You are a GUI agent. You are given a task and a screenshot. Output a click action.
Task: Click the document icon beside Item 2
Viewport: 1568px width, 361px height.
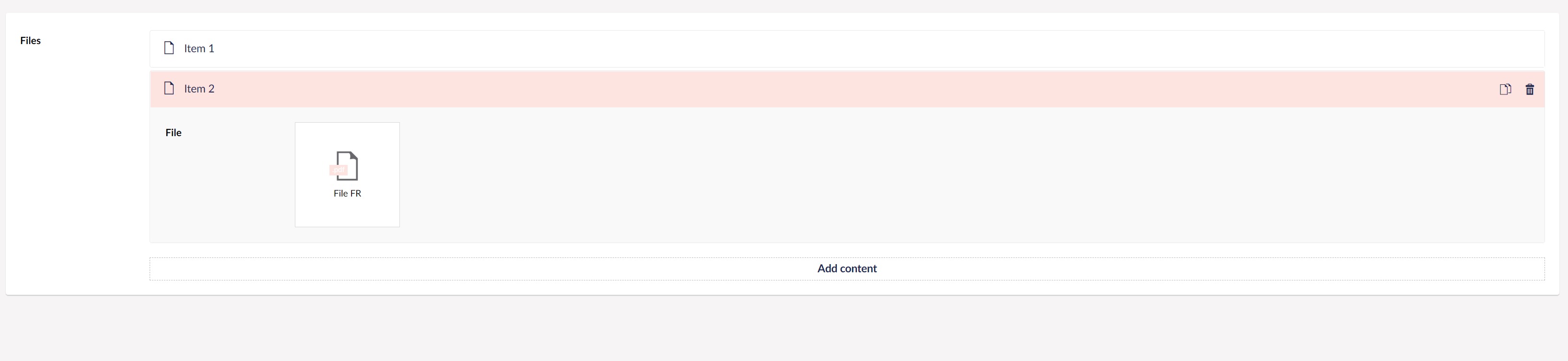169,88
